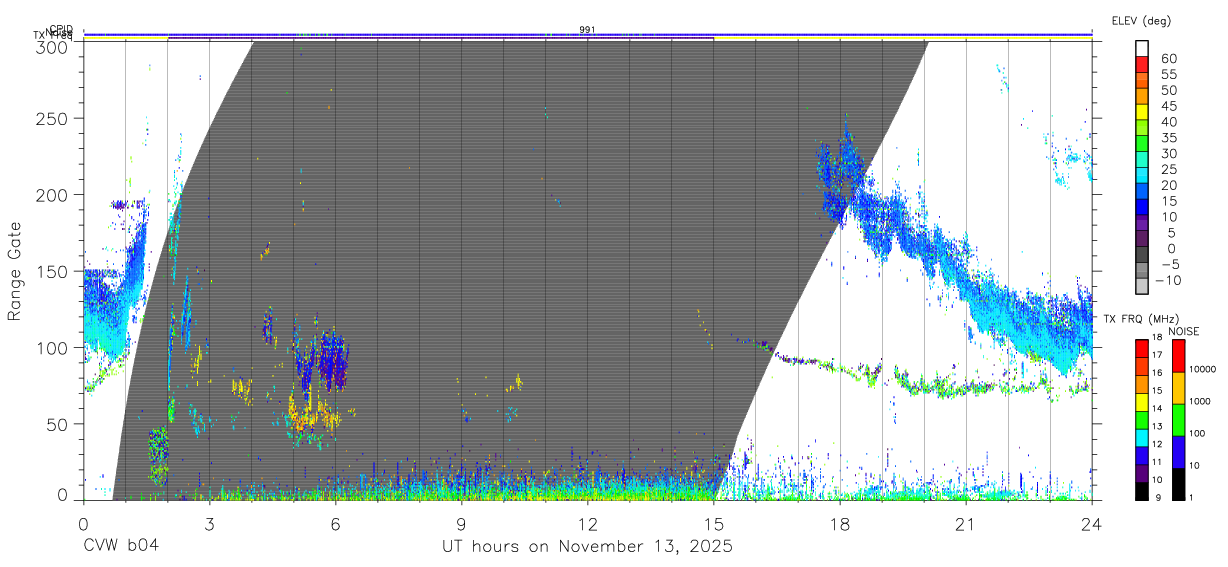
Task: Click the '991' CPID value at top
Action: (x=587, y=30)
